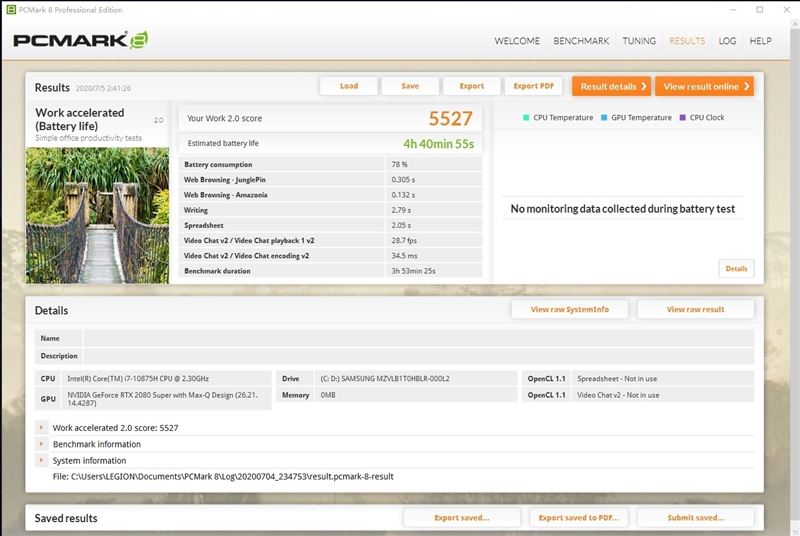Click the jungle bridge thumbnail image
800x536 pixels.
point(97,215)
